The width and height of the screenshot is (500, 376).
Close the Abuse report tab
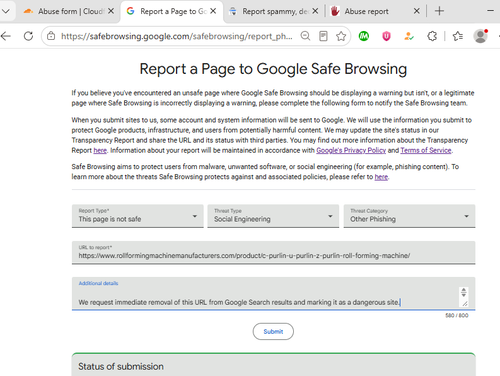417,11
